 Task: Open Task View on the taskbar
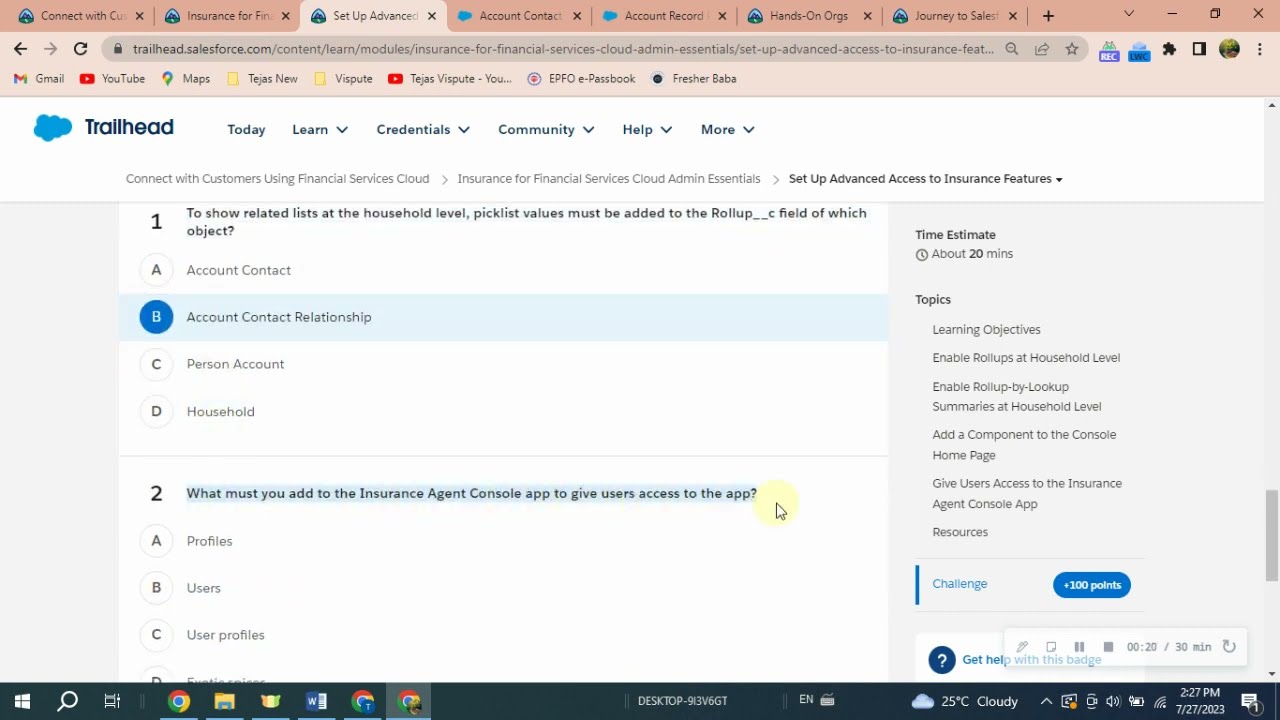(112, 701)
